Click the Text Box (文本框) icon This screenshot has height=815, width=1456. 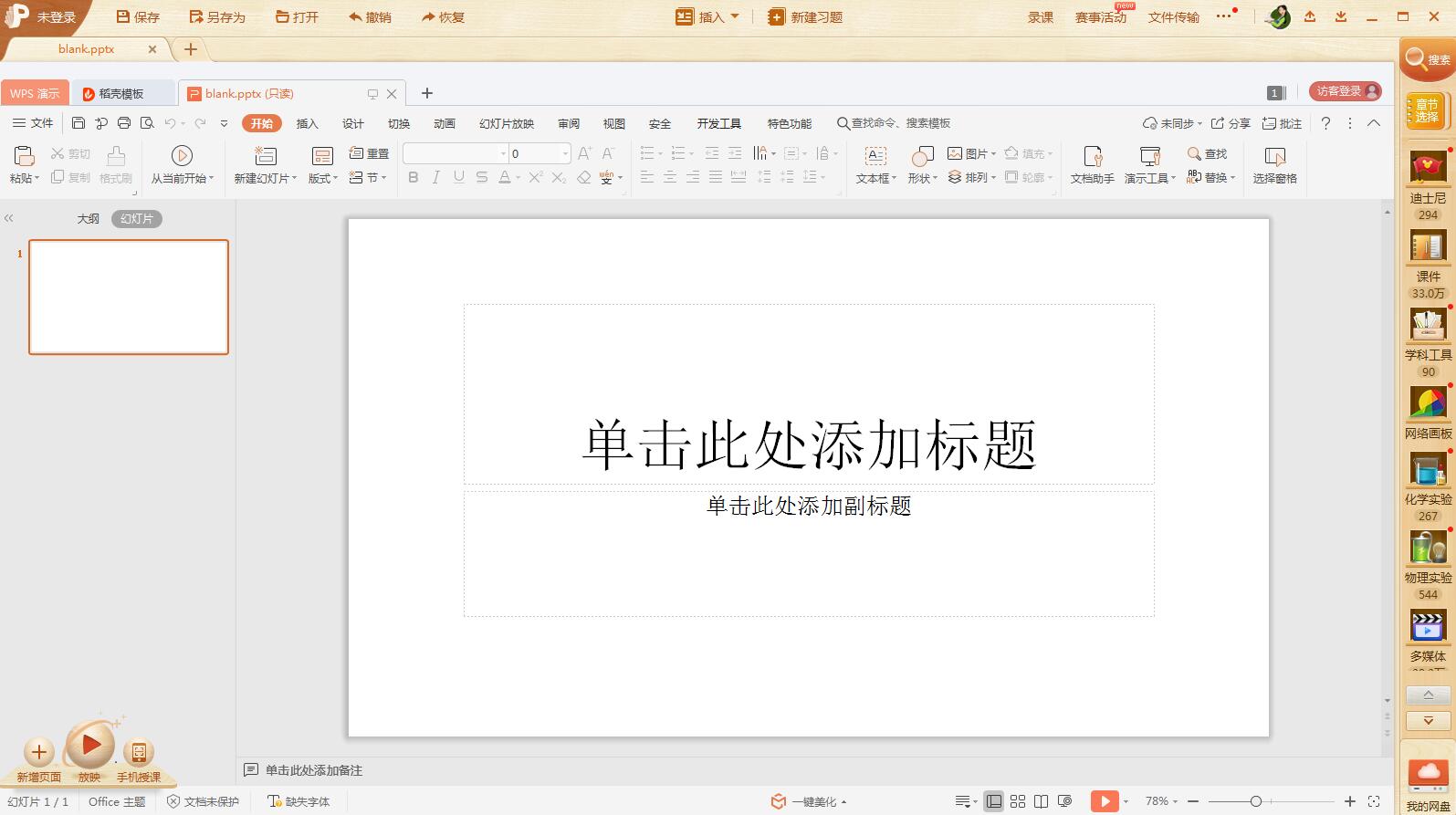tap(875, 156)
